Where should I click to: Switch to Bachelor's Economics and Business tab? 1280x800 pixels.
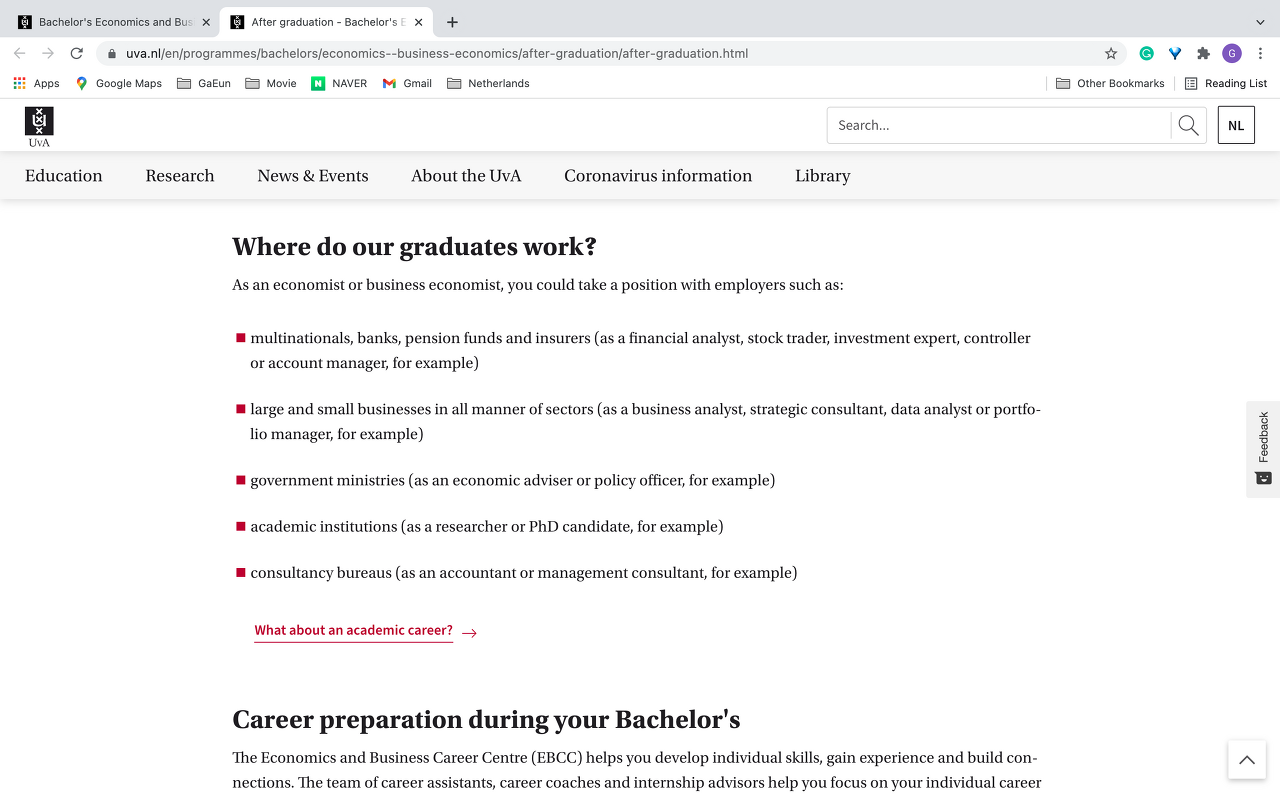pos(115,22)
